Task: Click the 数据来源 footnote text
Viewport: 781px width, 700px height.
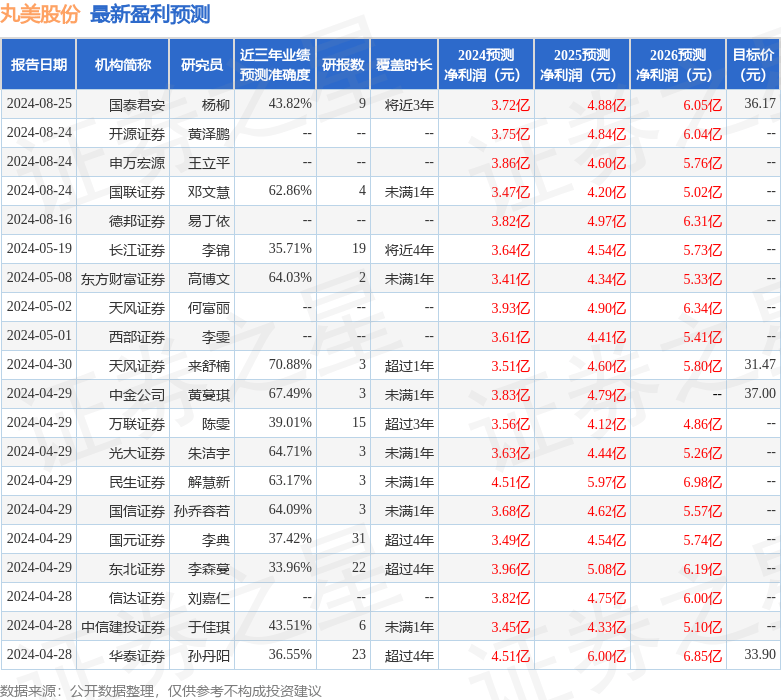Action: [x=160, y=691]
